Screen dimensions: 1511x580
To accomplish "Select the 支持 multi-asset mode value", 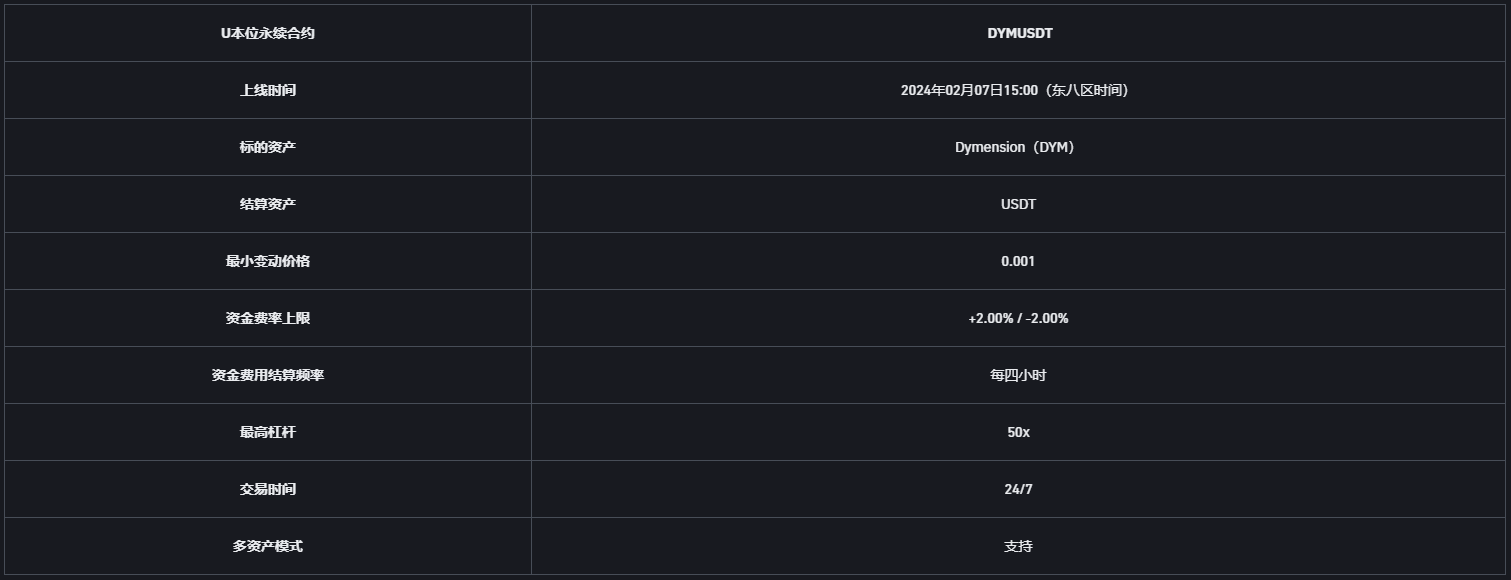I will (1018, 546).
